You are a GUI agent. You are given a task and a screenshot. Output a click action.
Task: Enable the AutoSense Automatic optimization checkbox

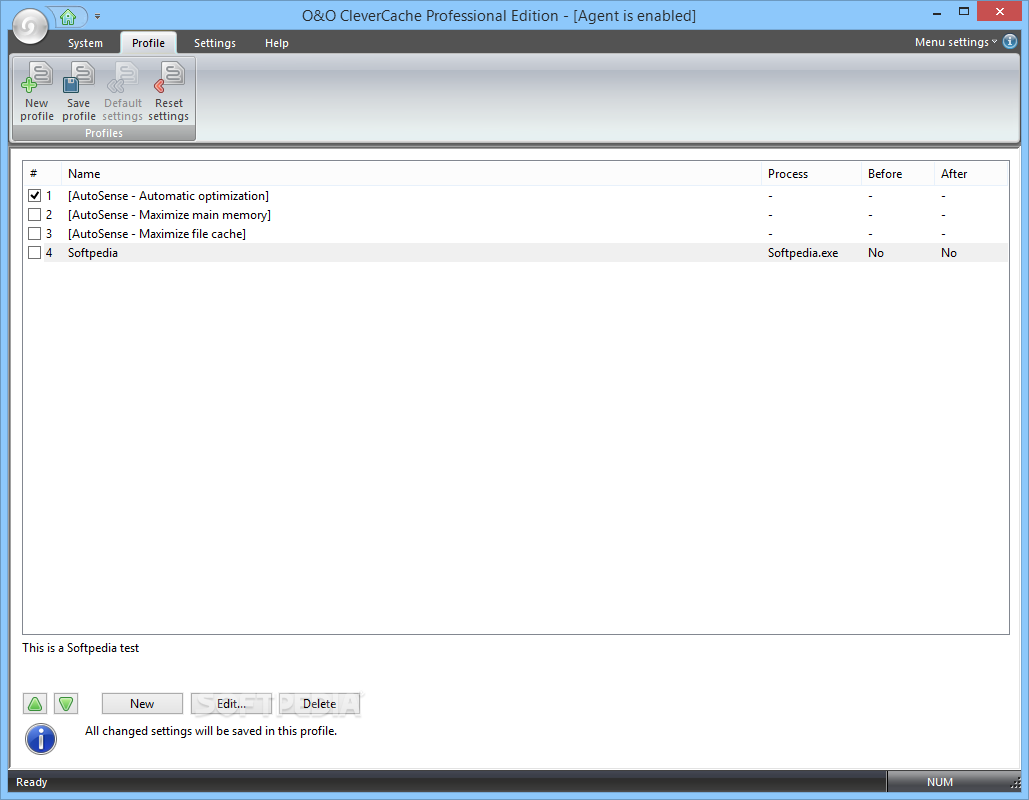point(35,196)
